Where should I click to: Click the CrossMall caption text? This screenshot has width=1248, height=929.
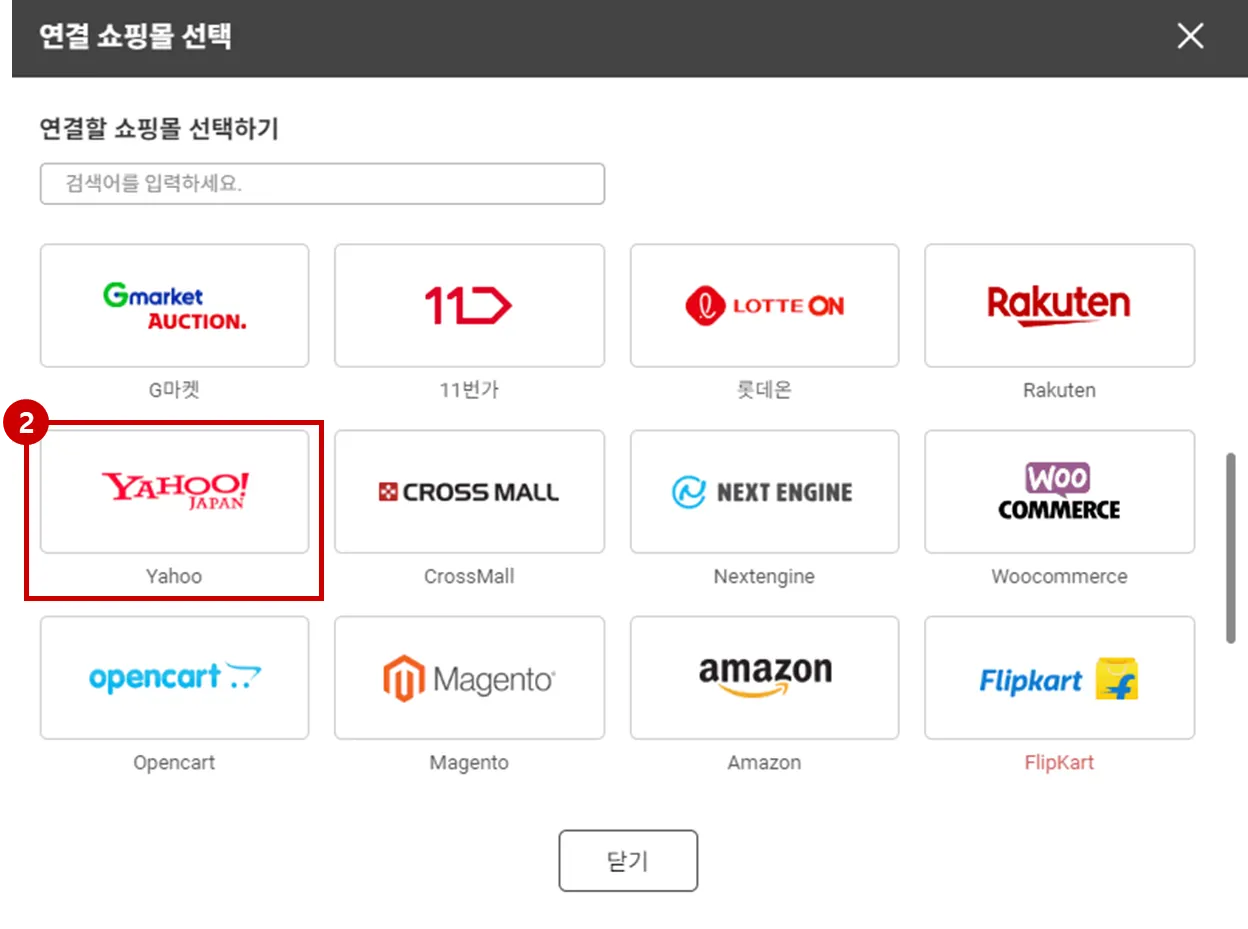(469, 576)
